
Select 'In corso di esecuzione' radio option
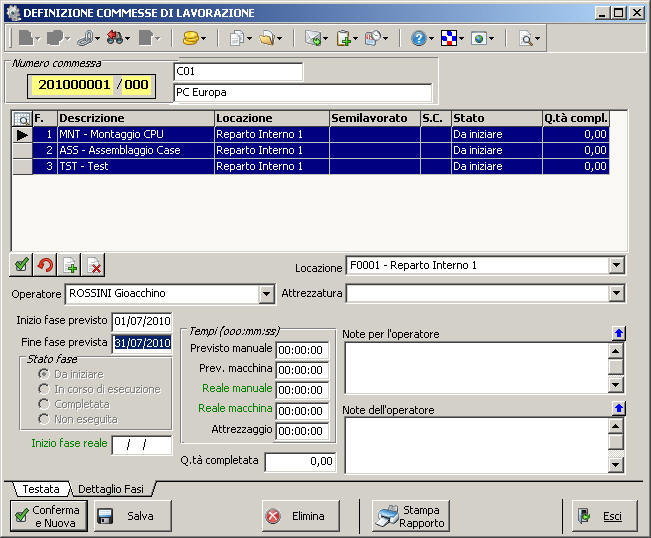pyautogui.click(x=44, y=389)
